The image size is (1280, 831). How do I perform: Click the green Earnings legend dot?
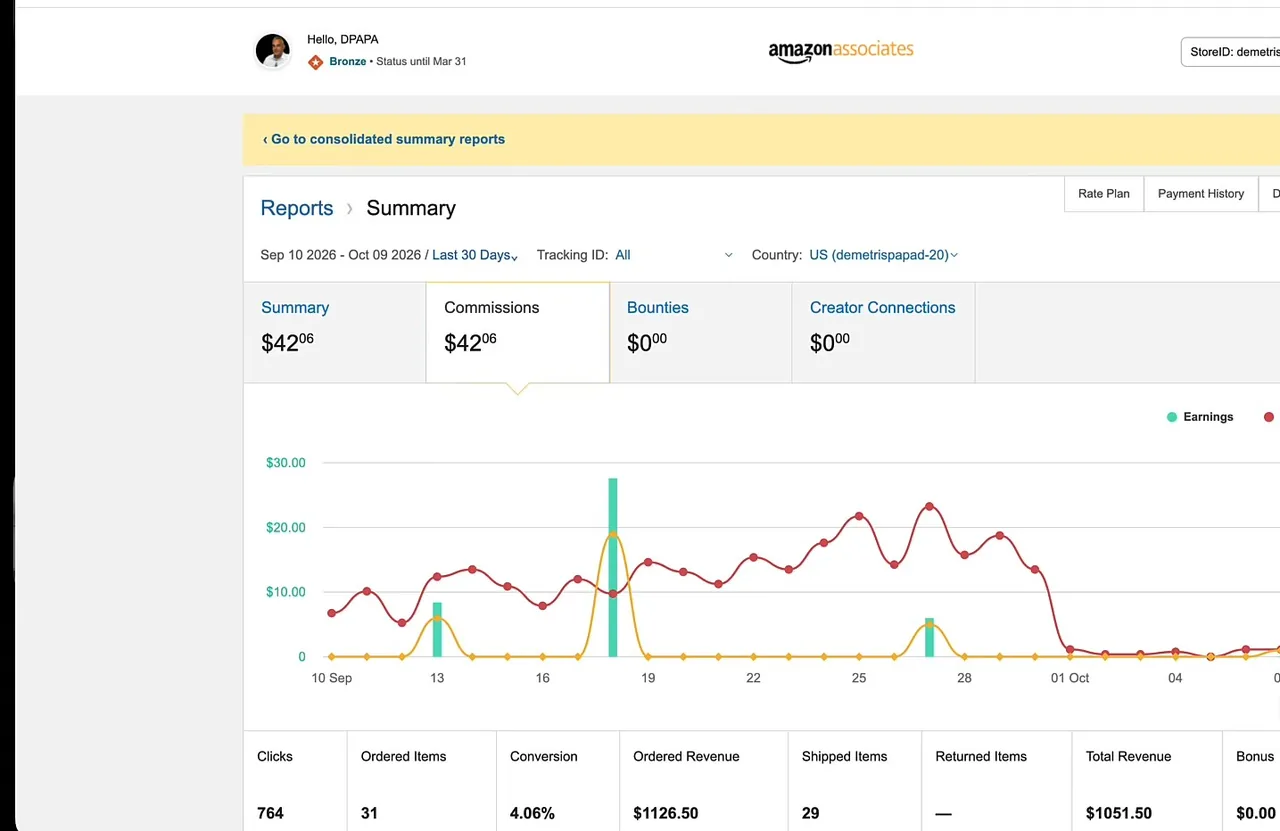[1172, 417]
